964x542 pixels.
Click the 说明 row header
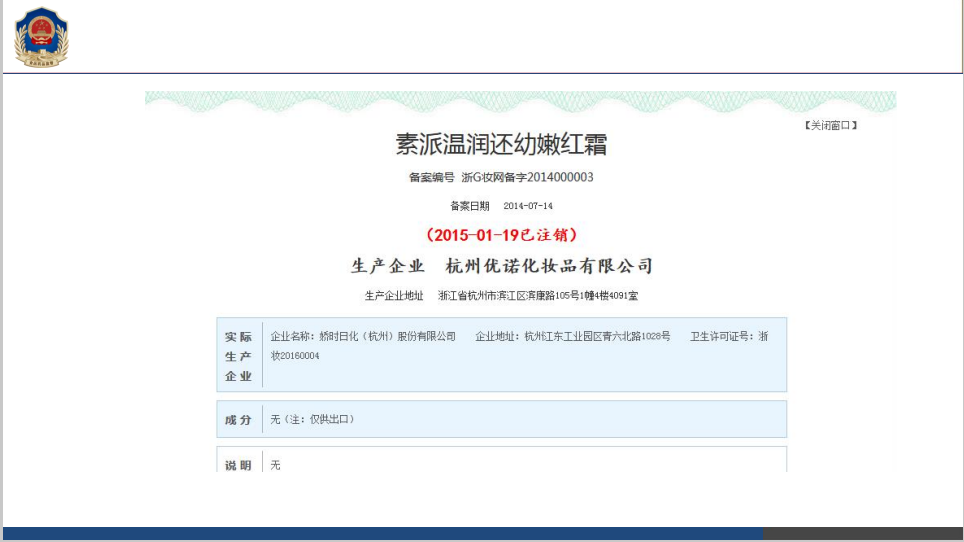point(239,465)
